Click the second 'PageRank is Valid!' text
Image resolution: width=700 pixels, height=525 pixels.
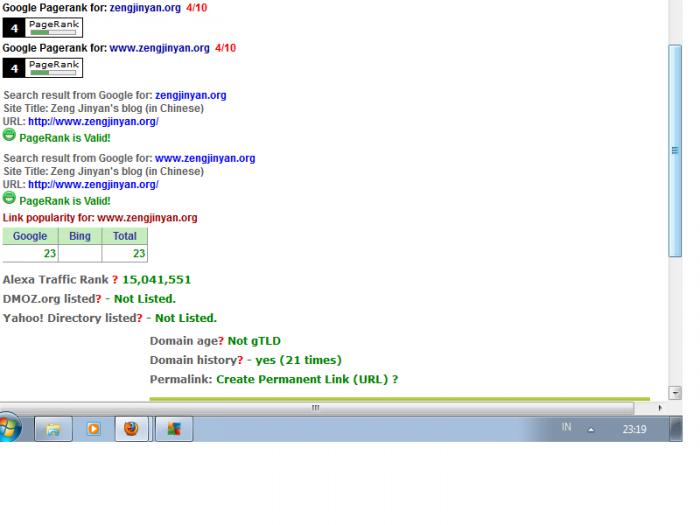point(65,201)
